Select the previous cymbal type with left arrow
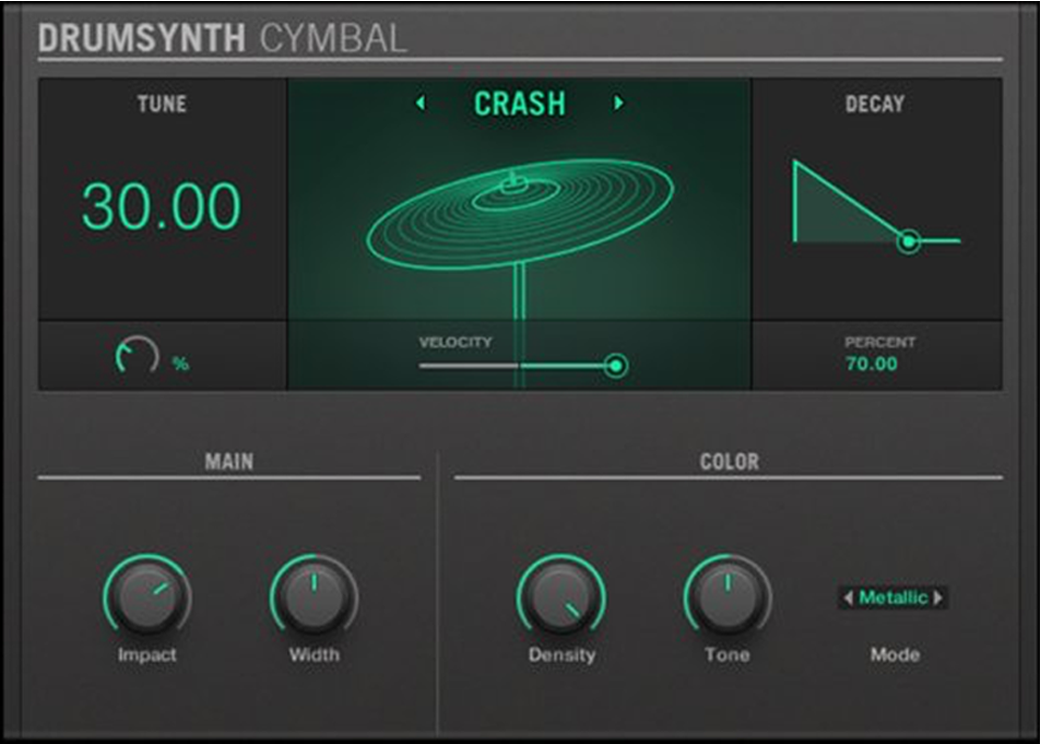 (421, 103)
